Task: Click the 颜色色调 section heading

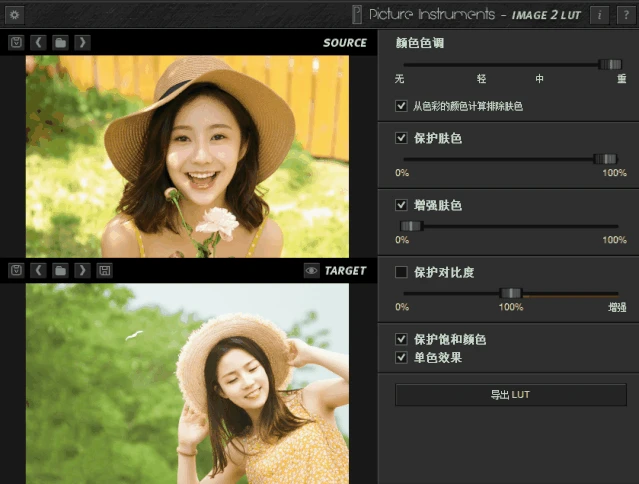Action: (420, 43)
